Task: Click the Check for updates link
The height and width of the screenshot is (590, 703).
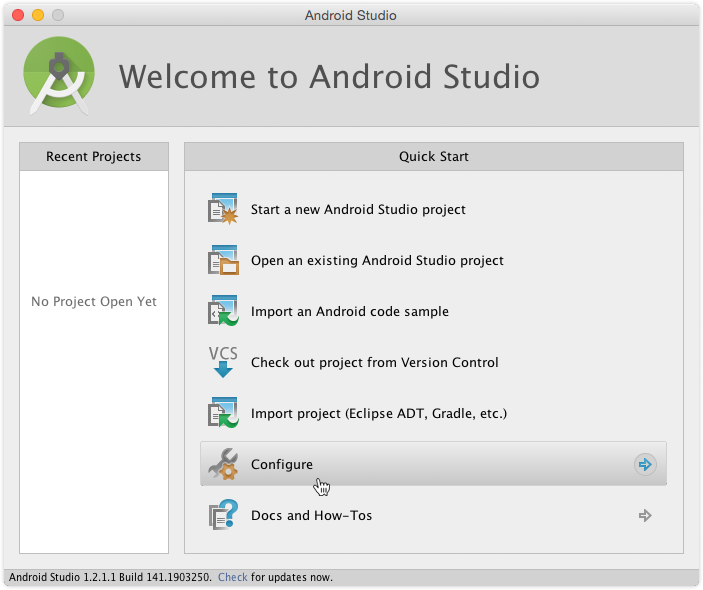Action: click(232, 577)
